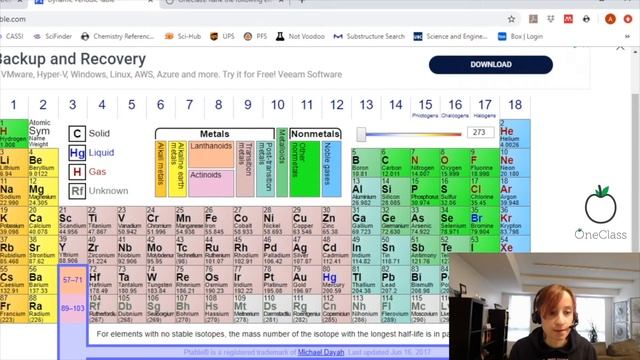
Task: Open the SciFinder bookmark
Action: tap(53, 36)
